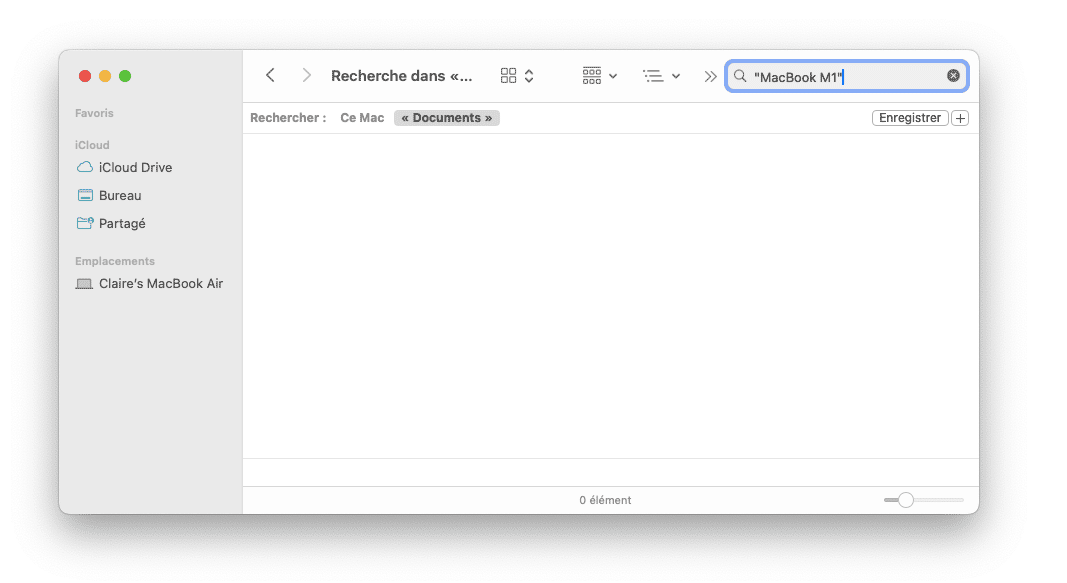Open the icon view switcher
Image resolution: width=1067 pixels, height=583 pixels.
point(517,76)
